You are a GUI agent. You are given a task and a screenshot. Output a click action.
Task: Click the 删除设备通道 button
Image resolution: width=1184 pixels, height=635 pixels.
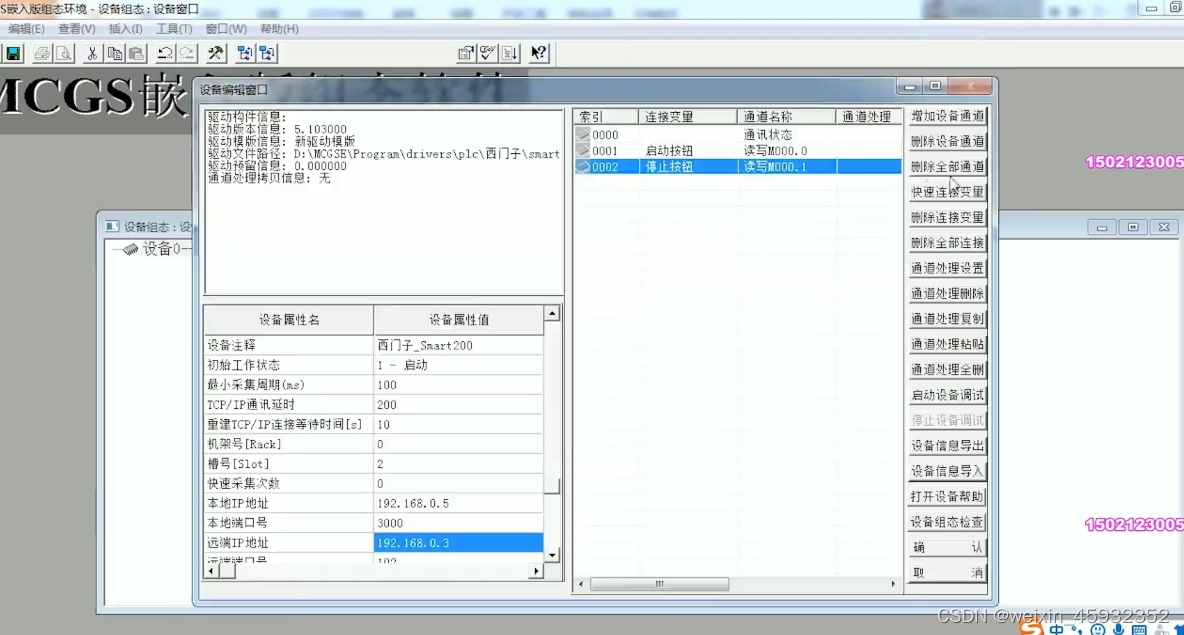947,141
